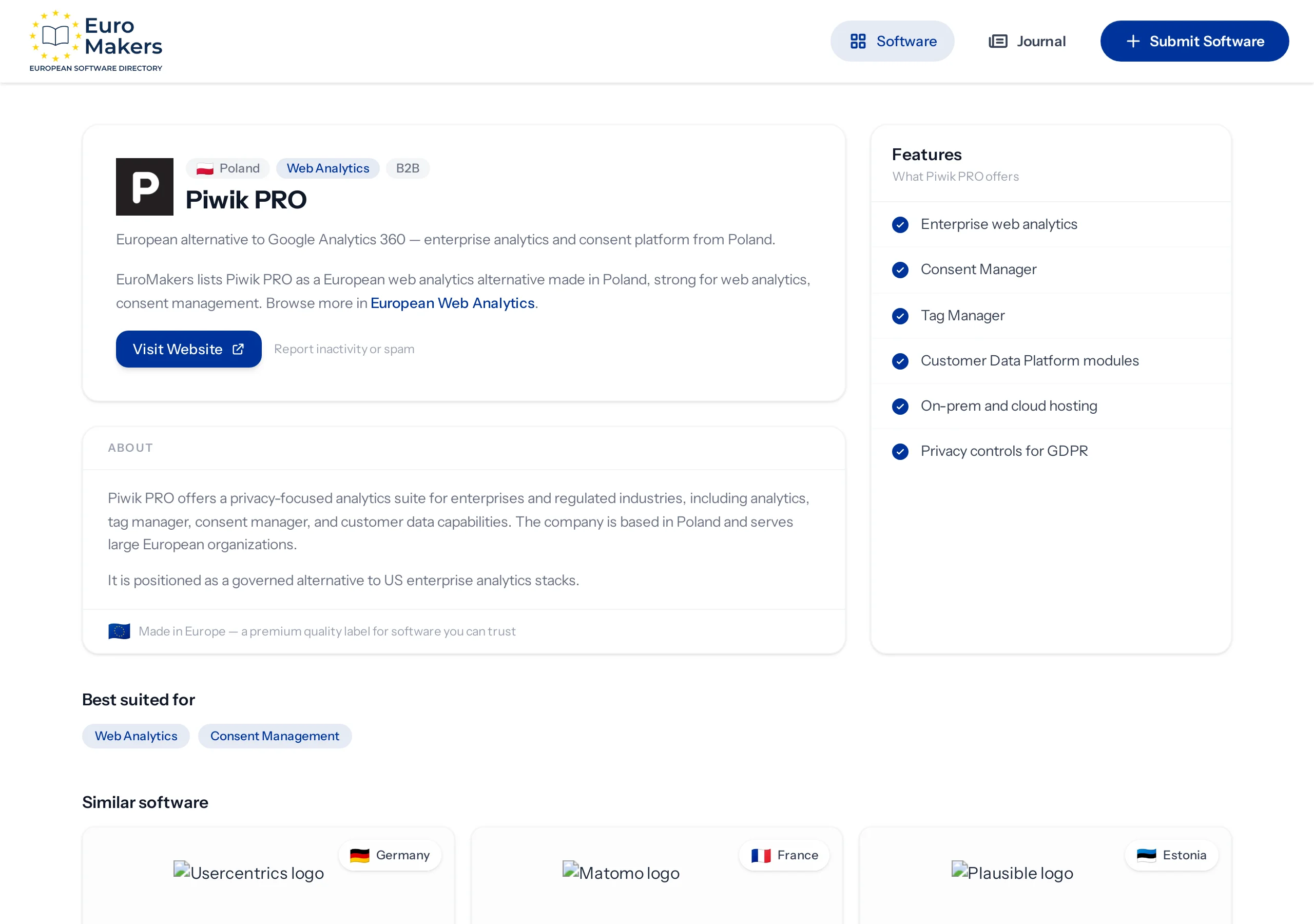This screenshot has height=924, width=1314.
Task: Click 'On-prem and cloud hosting' feature text
Action: pyautogui.click(x=1009, y=407)
